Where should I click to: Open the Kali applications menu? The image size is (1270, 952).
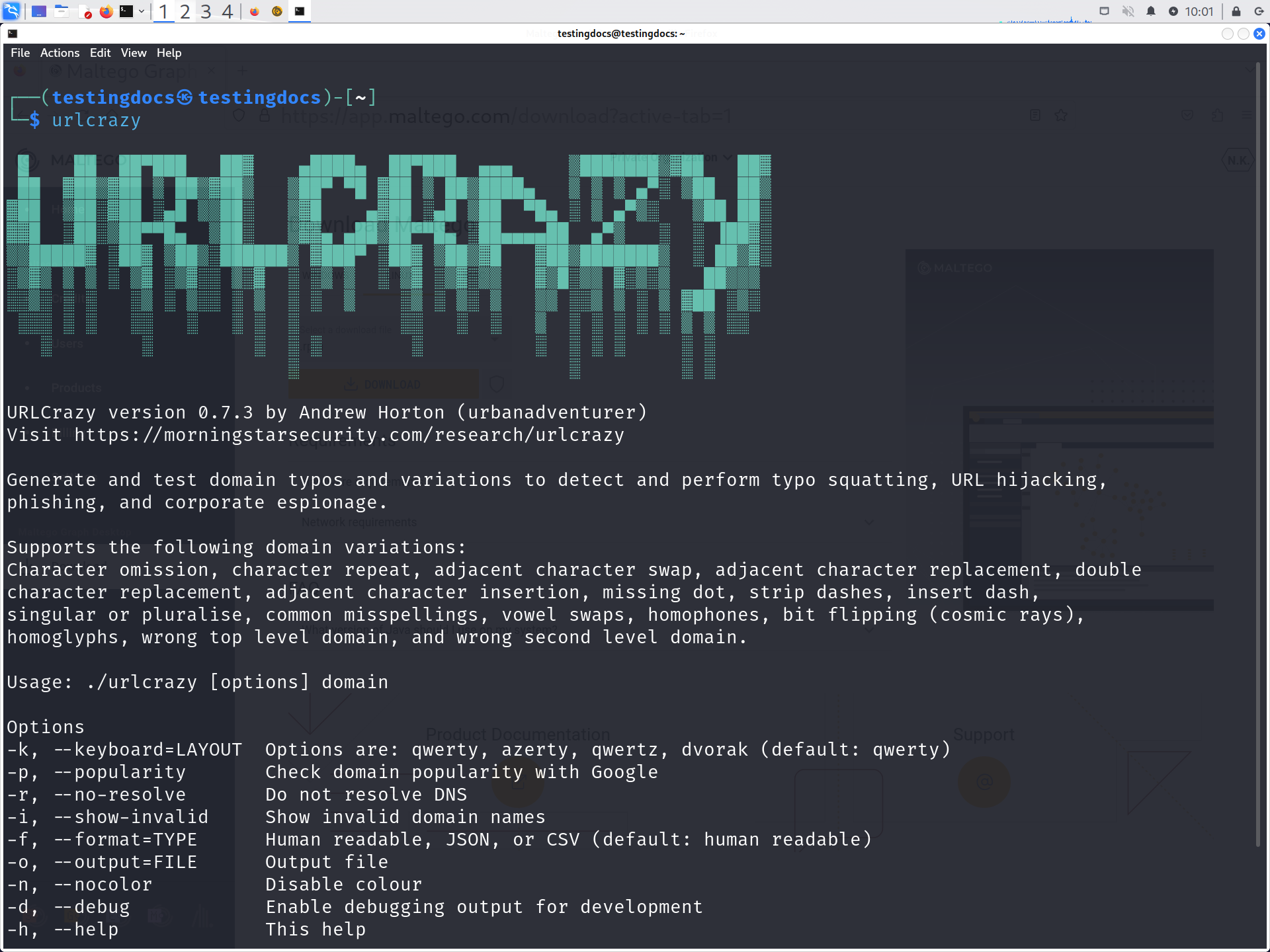[12, 11]
